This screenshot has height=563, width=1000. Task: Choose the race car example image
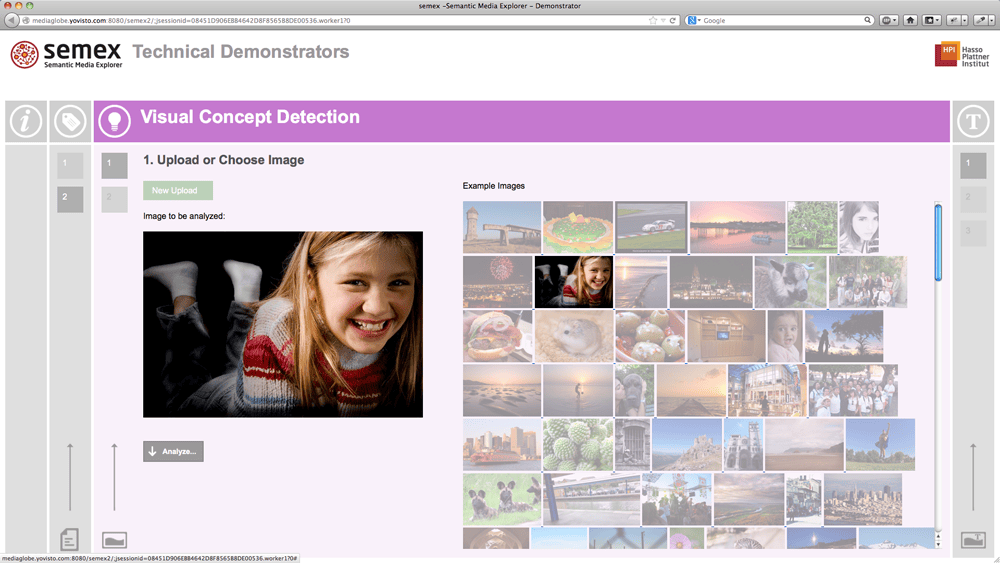pos(651,227)
